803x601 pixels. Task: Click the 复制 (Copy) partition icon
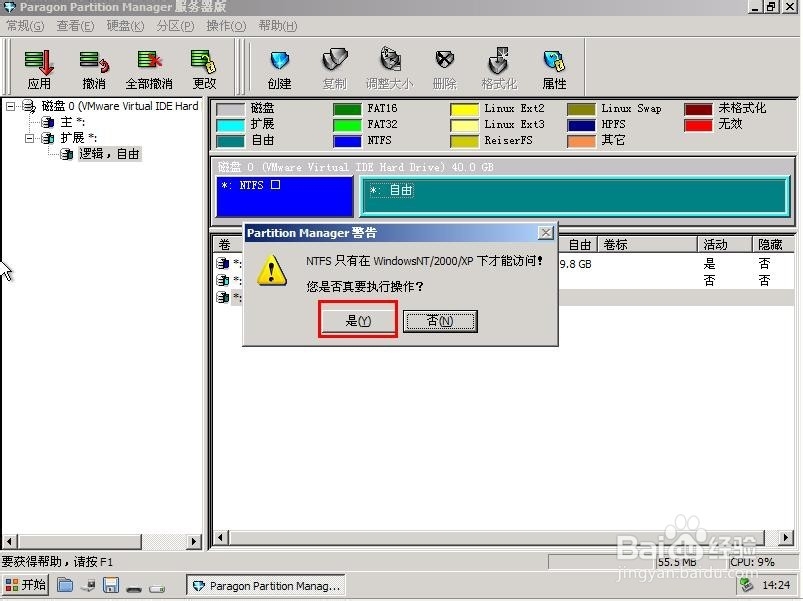(x=335, y=69)
